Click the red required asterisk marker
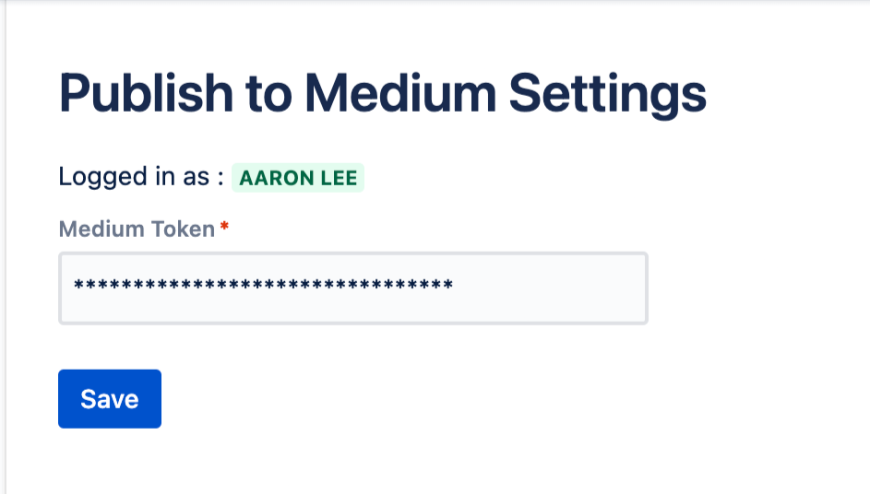The width and height of the screenshot is (870, 494). [x=224, y=229]
